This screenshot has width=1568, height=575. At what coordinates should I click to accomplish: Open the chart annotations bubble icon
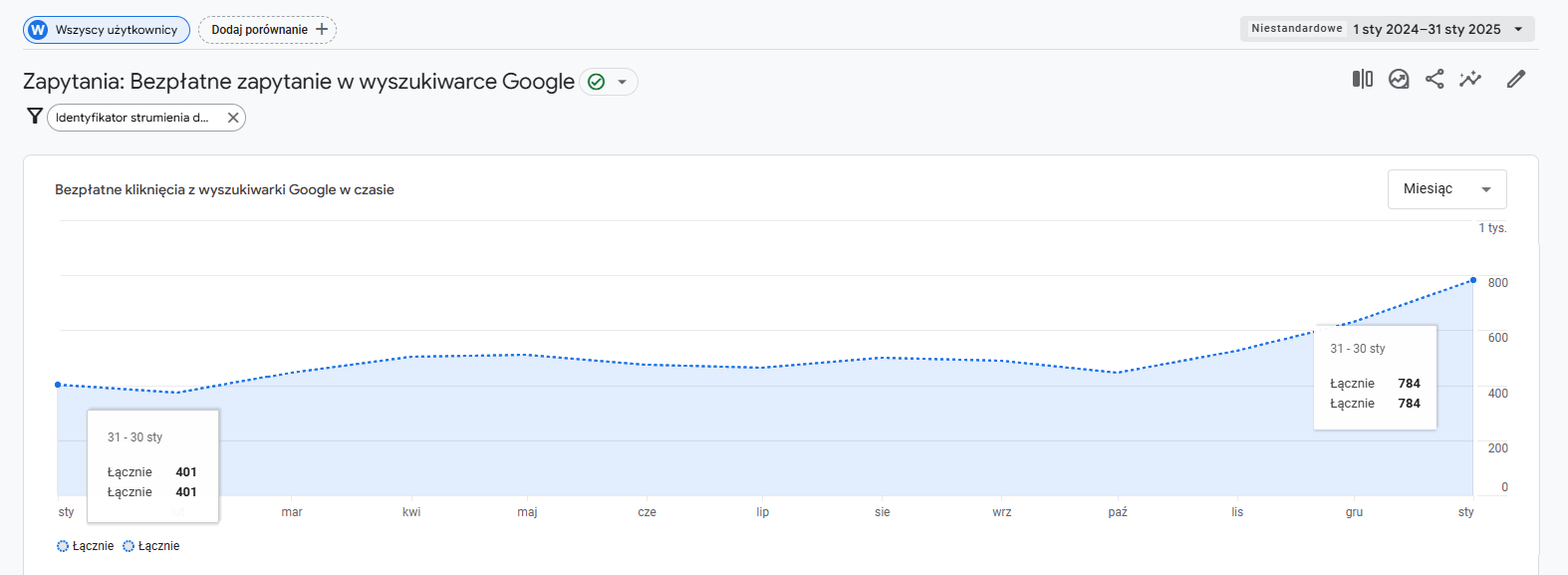[x=1399, y=79]
